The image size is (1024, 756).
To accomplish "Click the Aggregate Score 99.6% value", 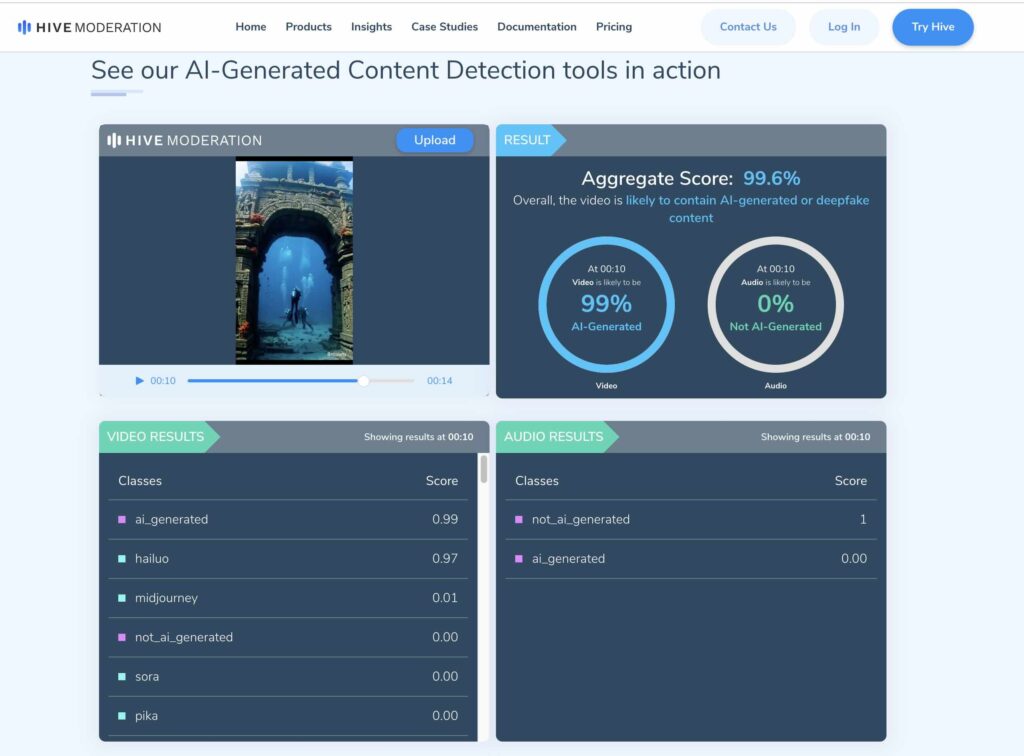I will (771, 178).
